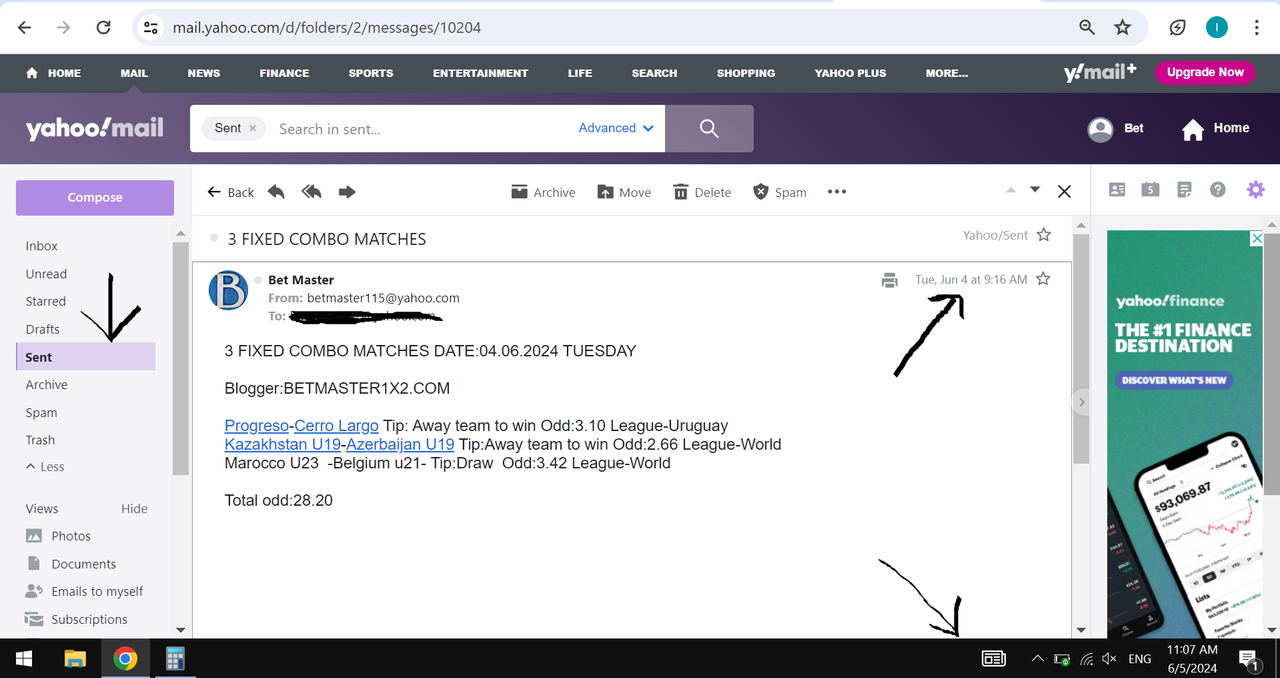Click the Upgrade Now button
Viewport: 1280px width, 678px height.
click(x=1205, y=72)
